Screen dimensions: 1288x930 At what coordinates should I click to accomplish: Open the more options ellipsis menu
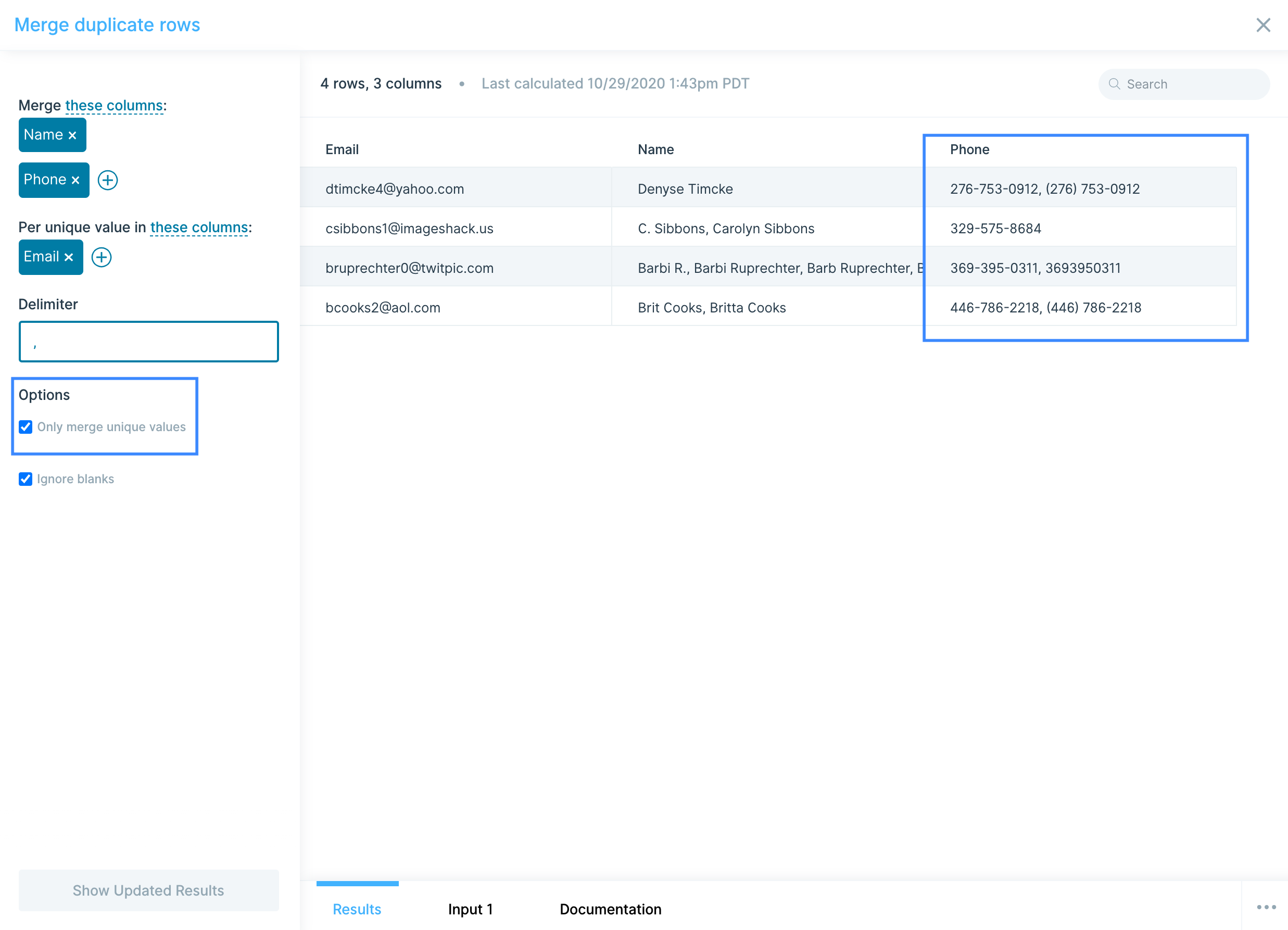pyautogui.click(x=1266, y=907)
